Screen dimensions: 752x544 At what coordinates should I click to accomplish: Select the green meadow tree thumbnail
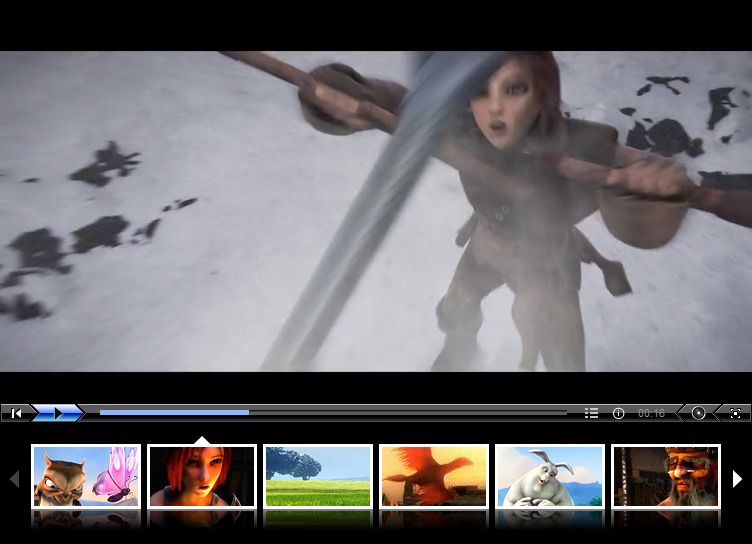(318, 476)
